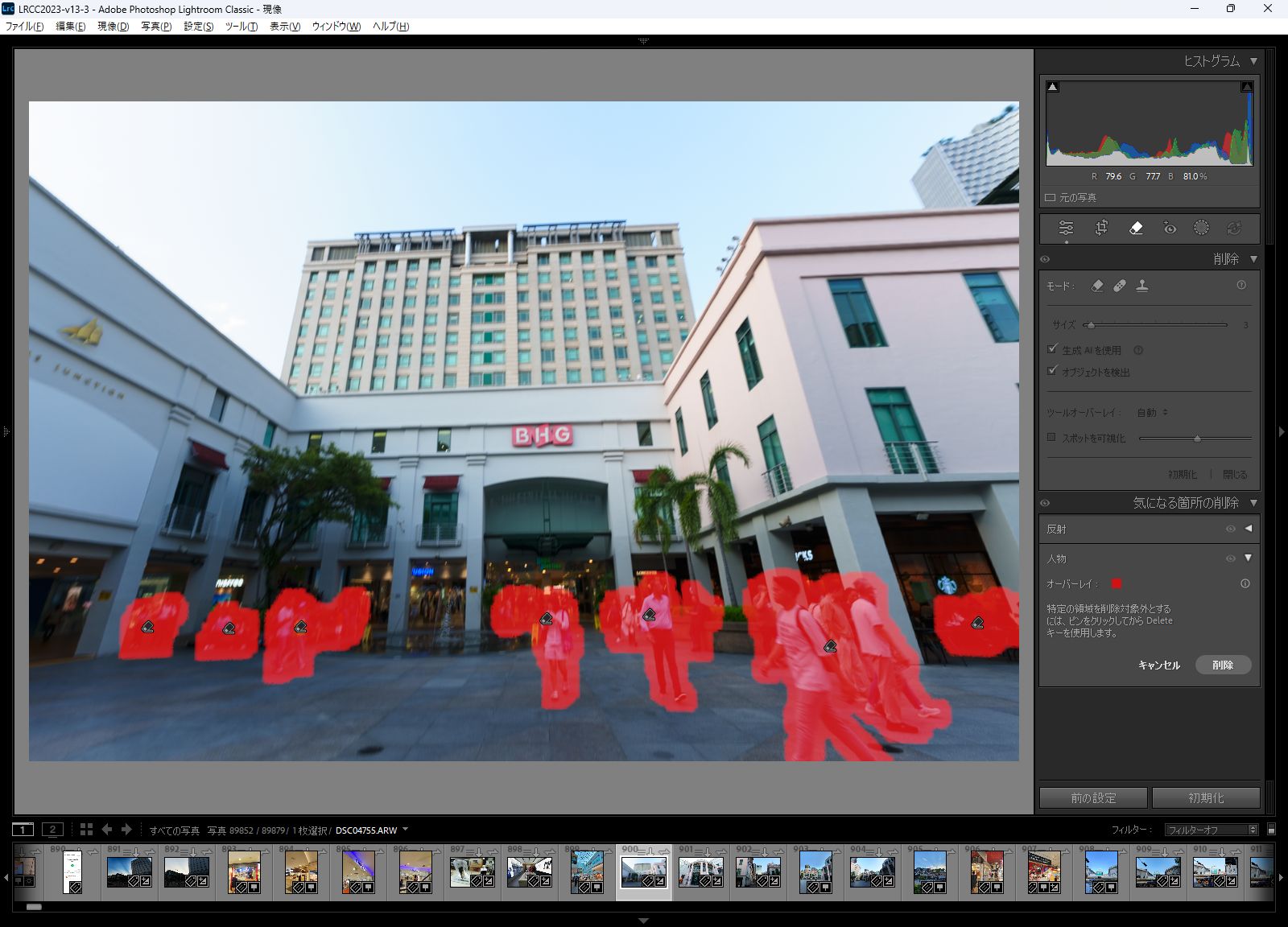Show the right panel with the edge arrow

pos(1282,432)
